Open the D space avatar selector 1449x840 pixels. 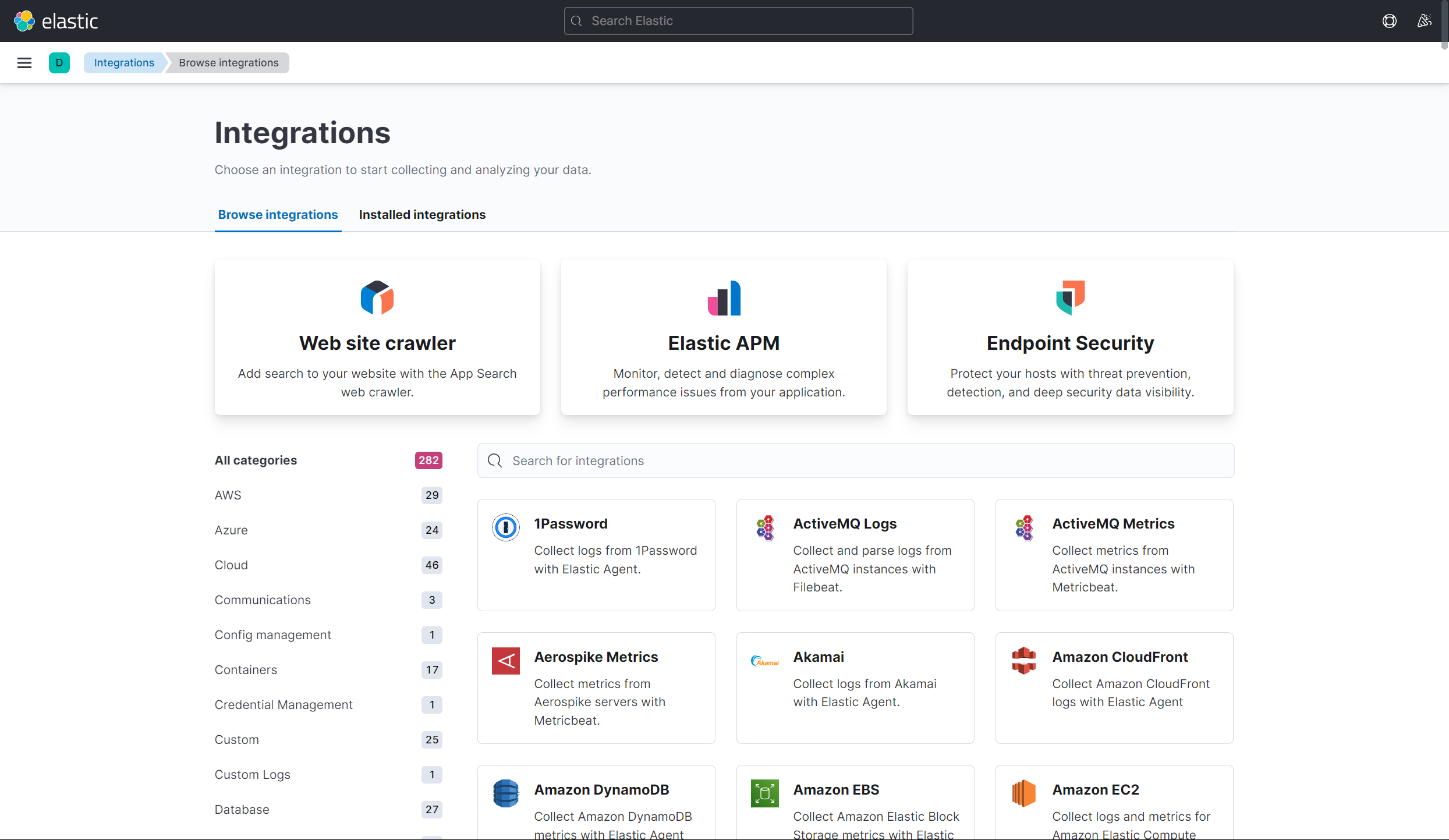[59, 63]
